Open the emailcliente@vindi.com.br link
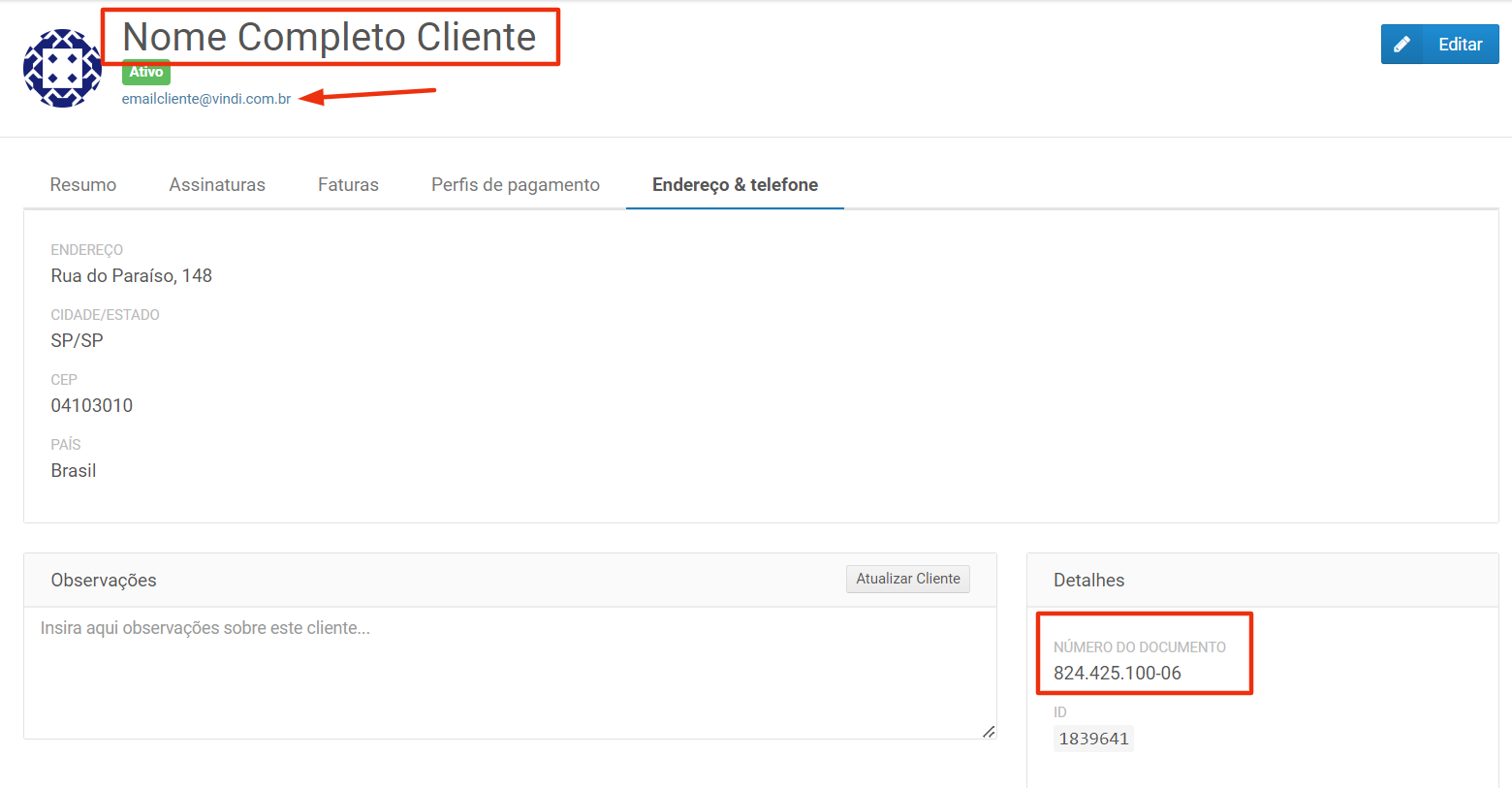This screenshot has width=1512, height=788. [205, 99]
